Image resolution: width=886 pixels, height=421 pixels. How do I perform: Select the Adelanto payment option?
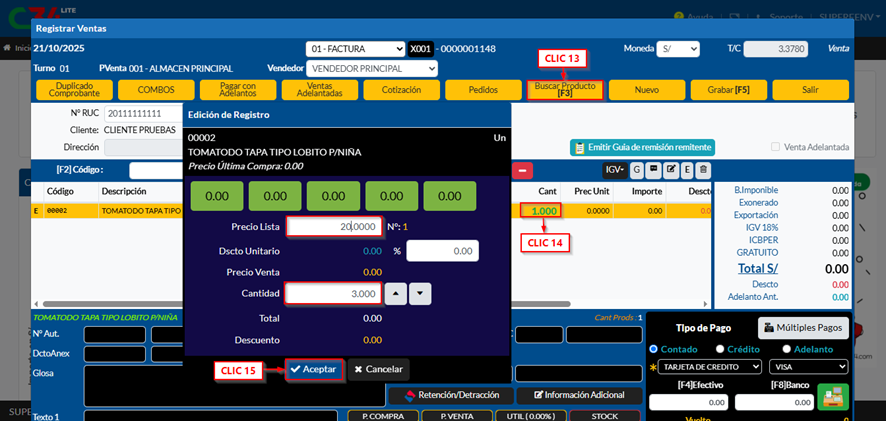pos(787,349)
